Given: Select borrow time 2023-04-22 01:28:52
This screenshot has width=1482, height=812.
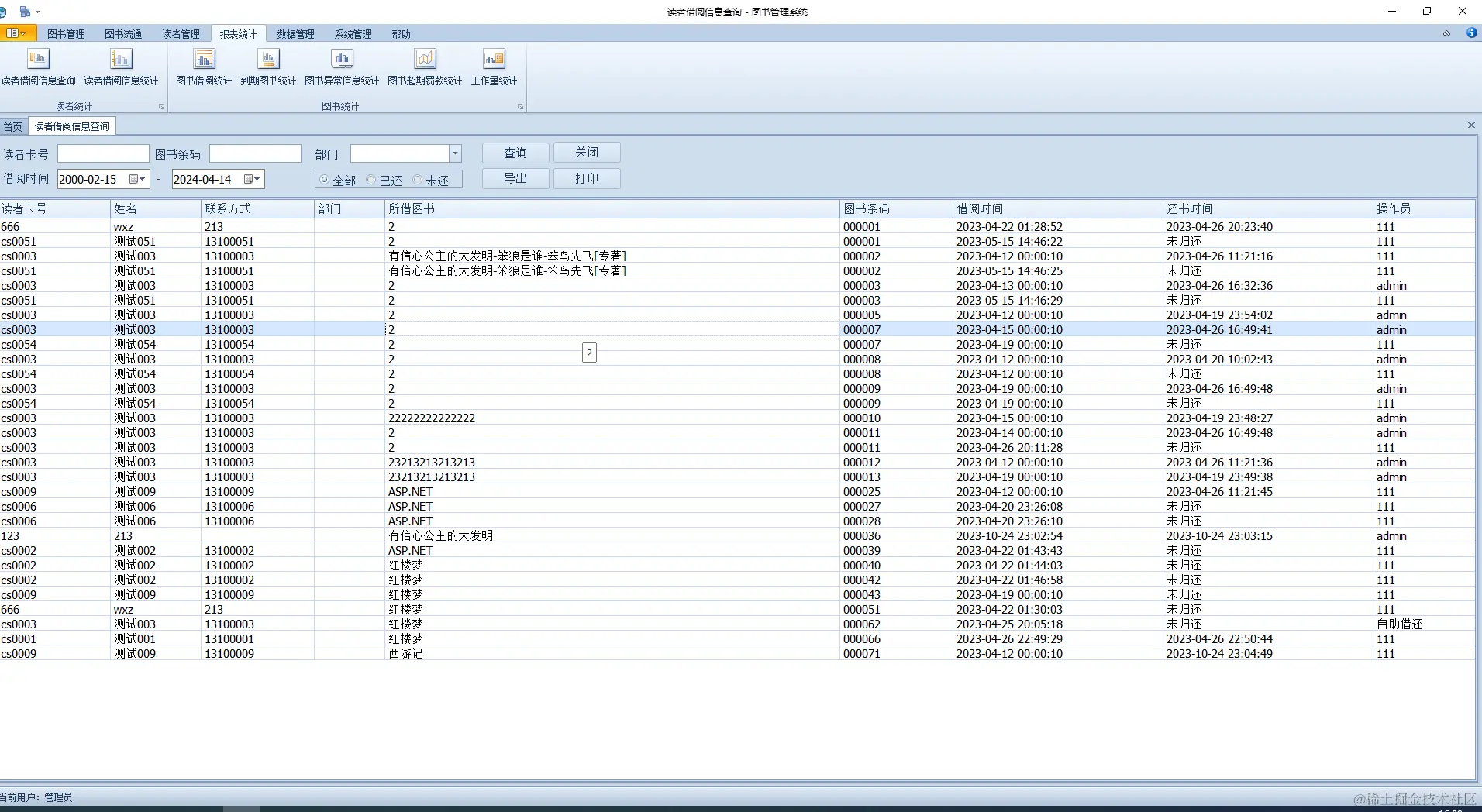Looking at the screenshot, I should coord(1058,226).
